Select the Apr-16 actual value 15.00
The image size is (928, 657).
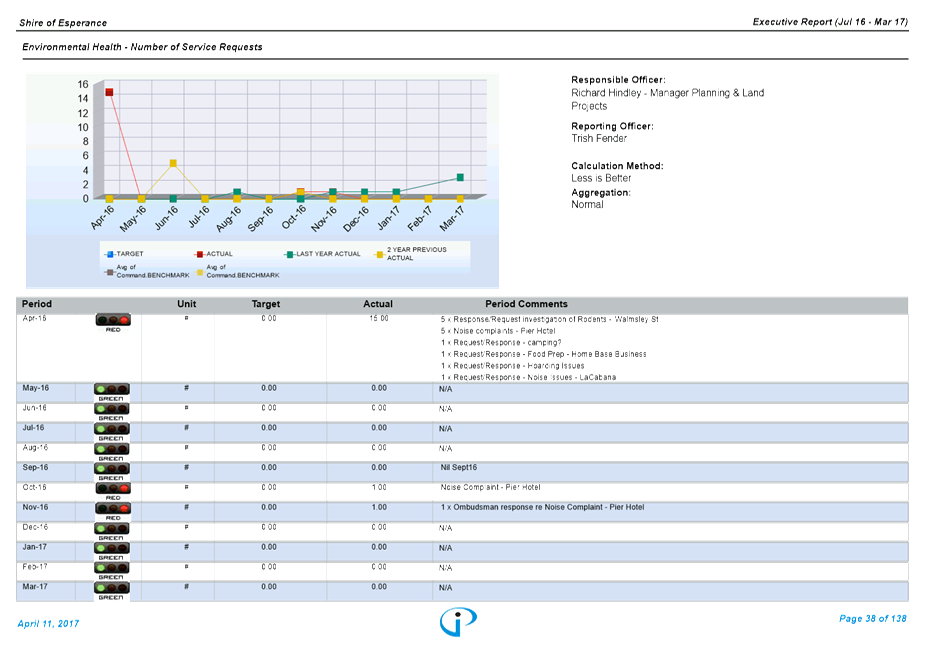tap(379, 318)
